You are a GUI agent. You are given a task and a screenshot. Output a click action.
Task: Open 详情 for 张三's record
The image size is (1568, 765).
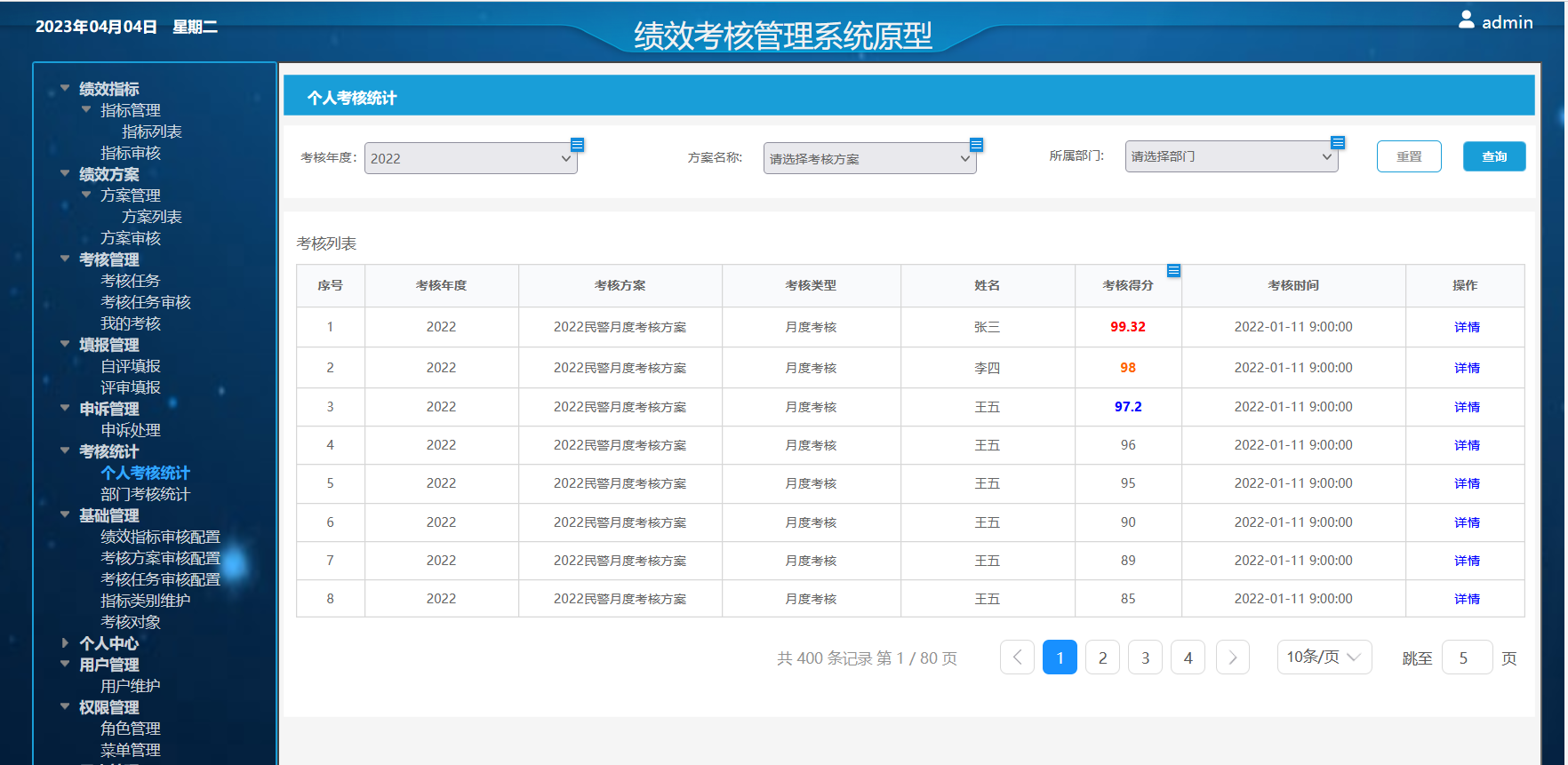[1467, 327]
